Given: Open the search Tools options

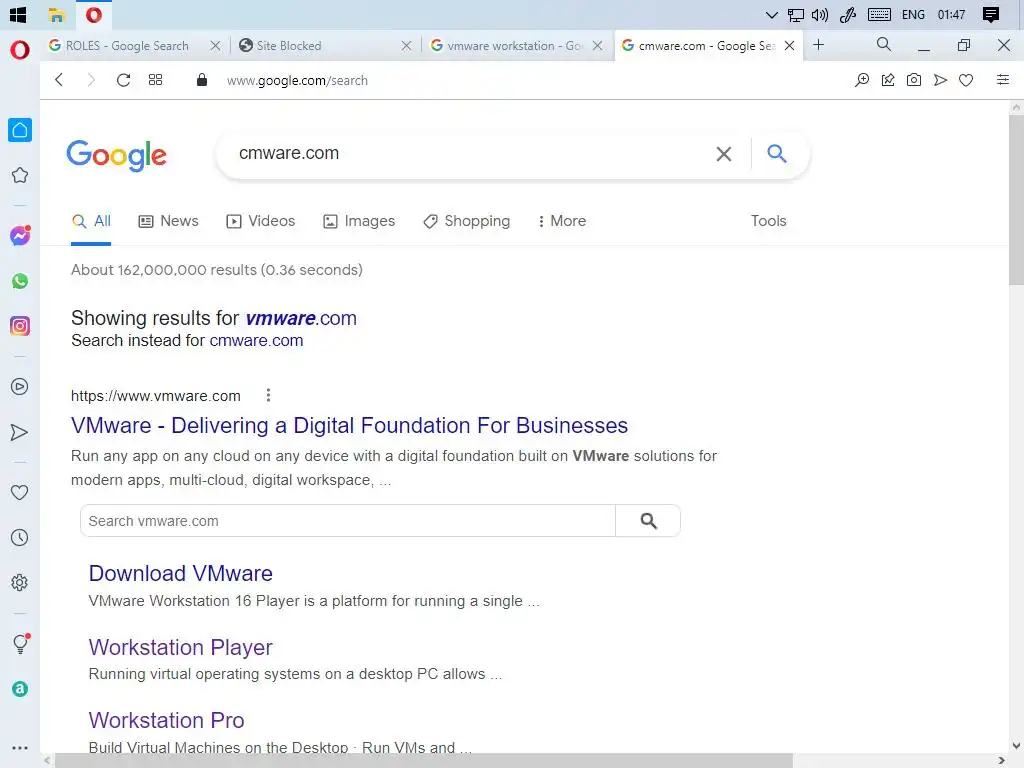Looking at the screenshot, I should (x=769, y=221).
